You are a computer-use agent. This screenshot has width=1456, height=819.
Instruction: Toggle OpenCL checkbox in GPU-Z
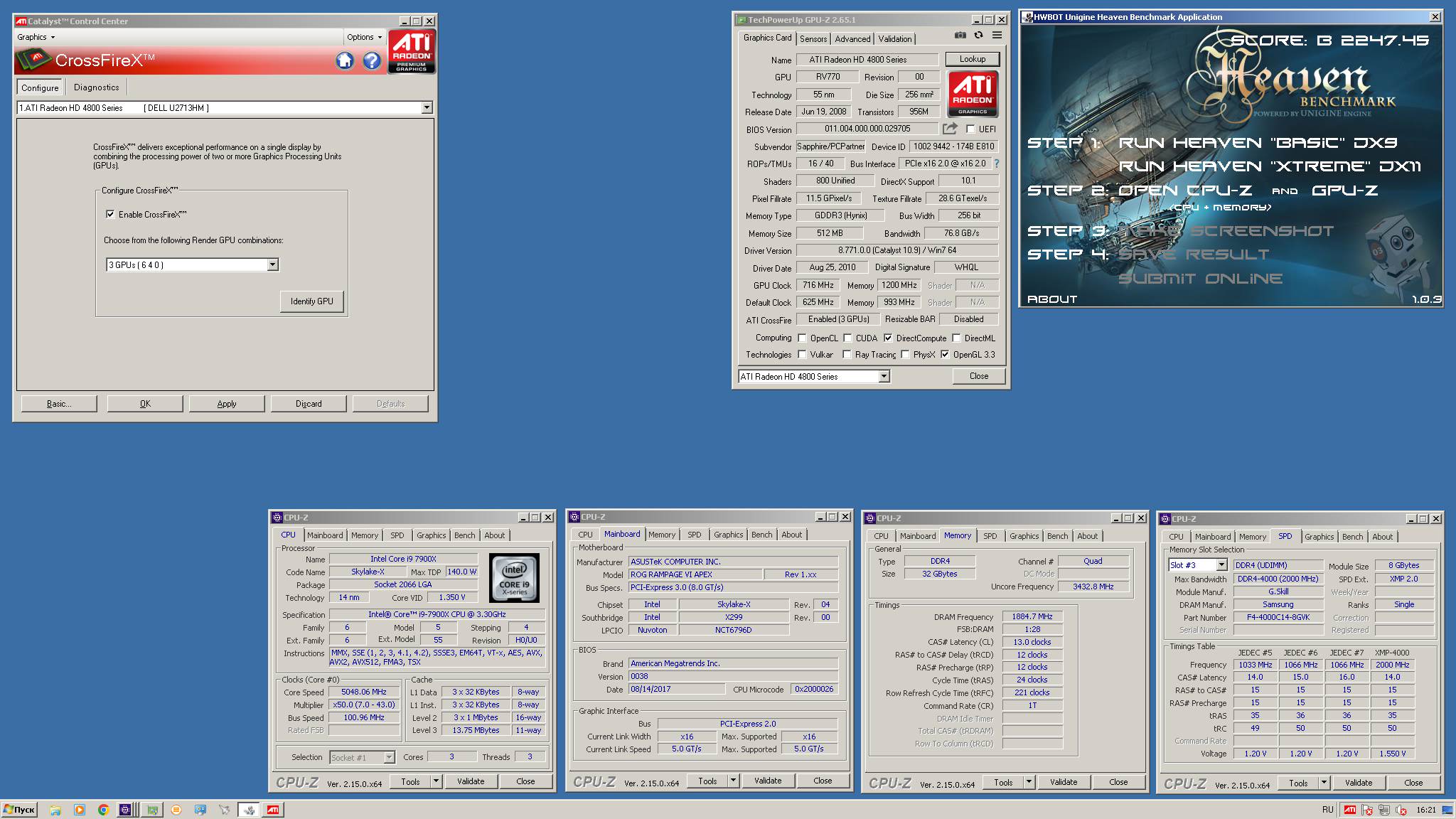(x=802, y=338)
